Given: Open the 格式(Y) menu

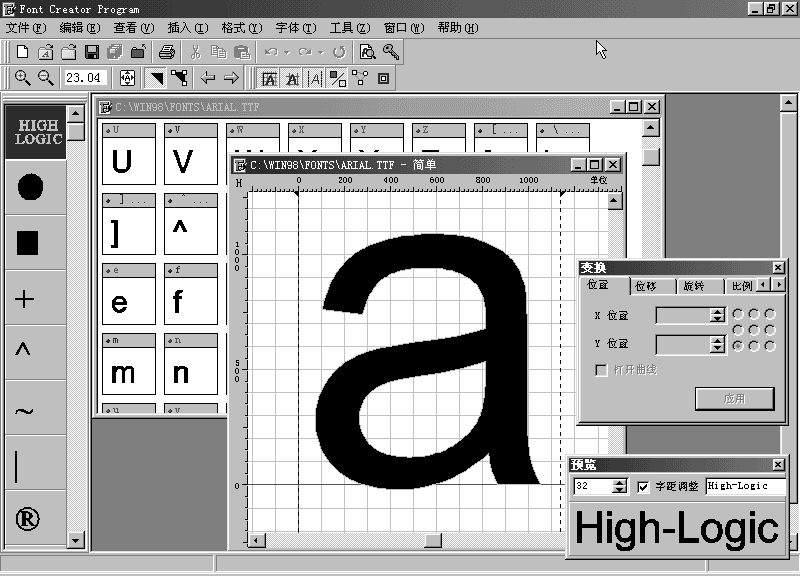Looking at the screenshot, I should 241,28.
